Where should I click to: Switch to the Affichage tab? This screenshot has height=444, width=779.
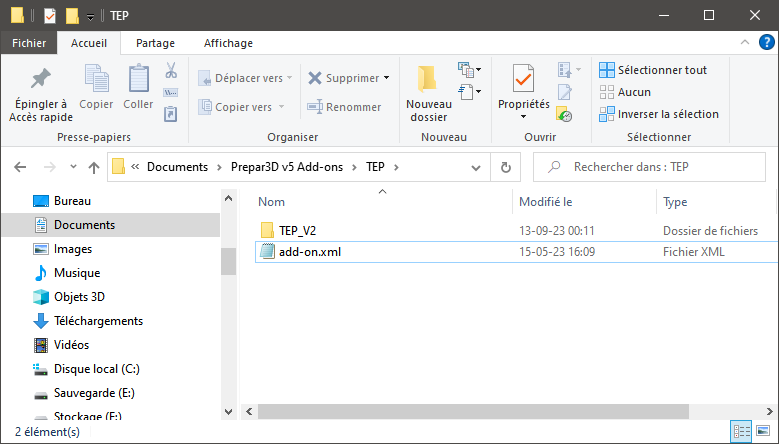(228, 43)
